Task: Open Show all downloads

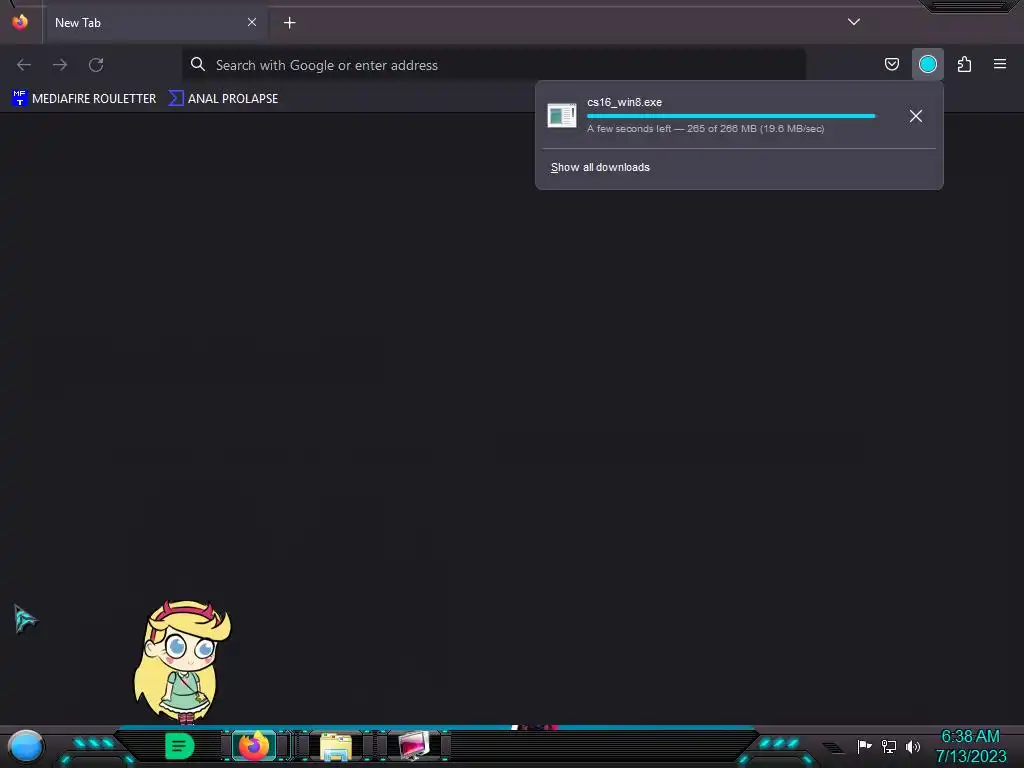Action: click(x=600, y=167)
